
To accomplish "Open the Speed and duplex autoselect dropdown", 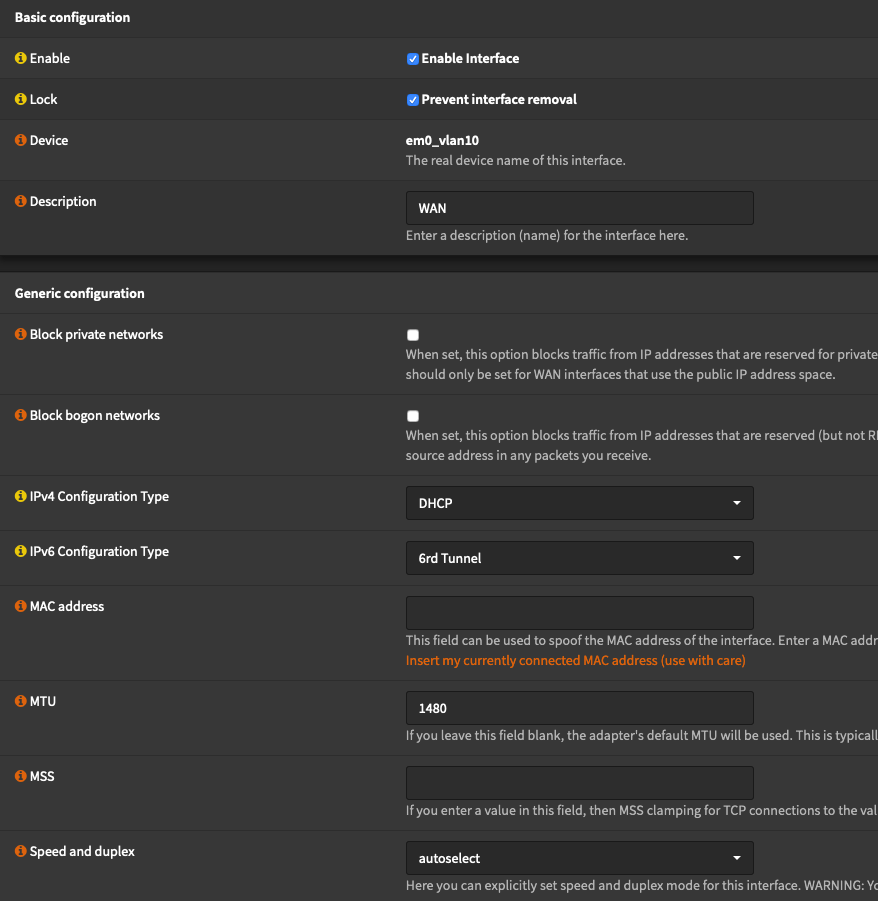I will point(579,858).
